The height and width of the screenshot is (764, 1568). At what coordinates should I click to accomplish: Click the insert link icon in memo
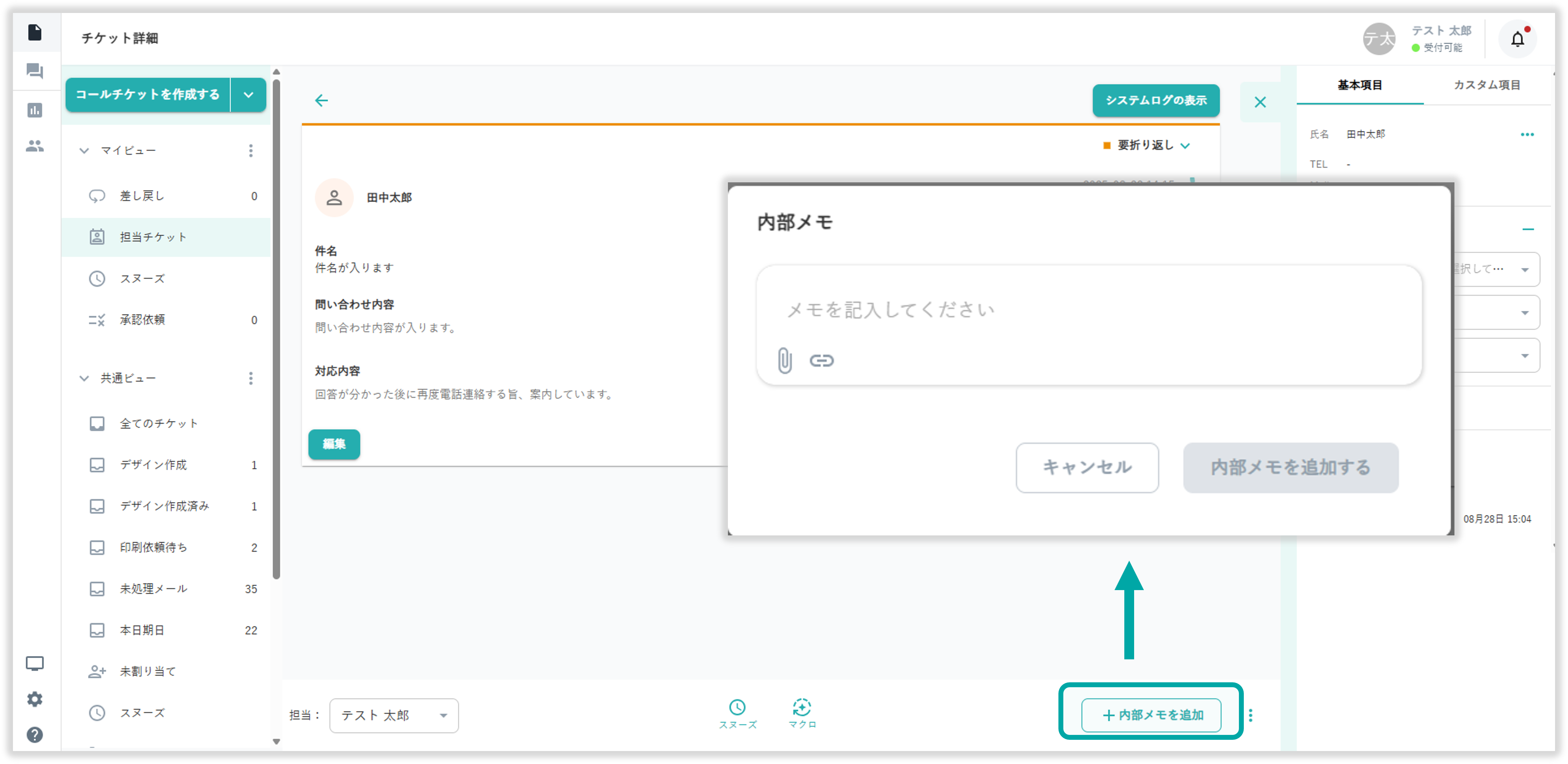point(821,360)
